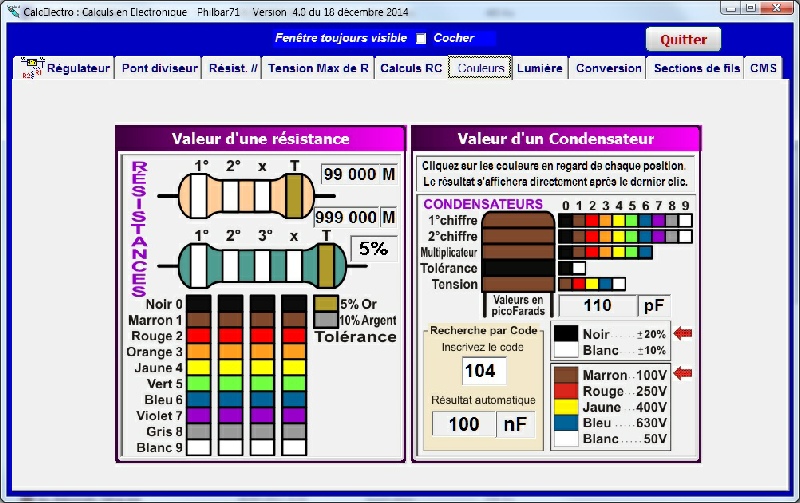
Task: Choose white in the capacitor Tolérance row
Action: point(579,268)
